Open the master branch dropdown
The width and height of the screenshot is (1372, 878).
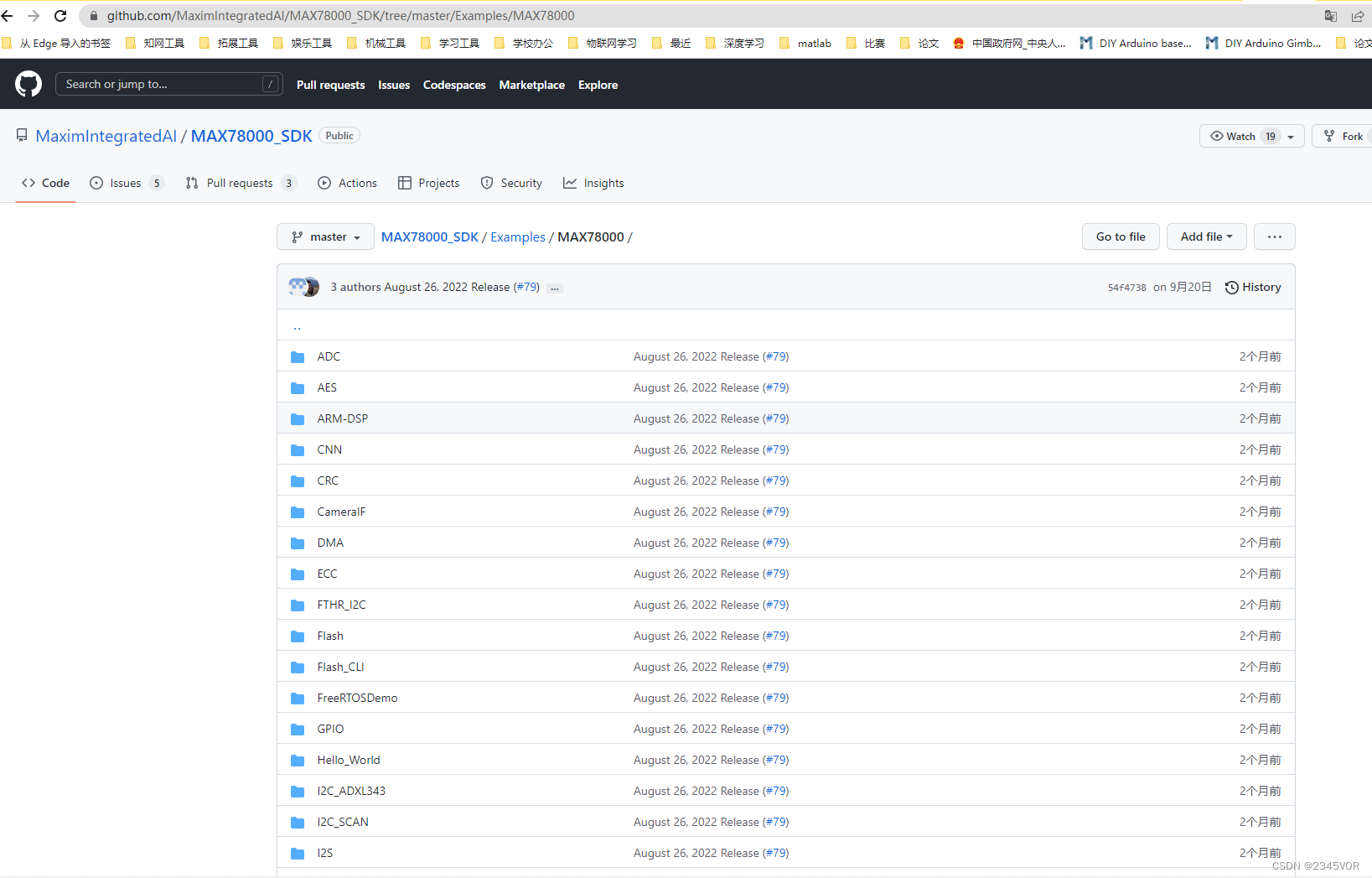325,237
